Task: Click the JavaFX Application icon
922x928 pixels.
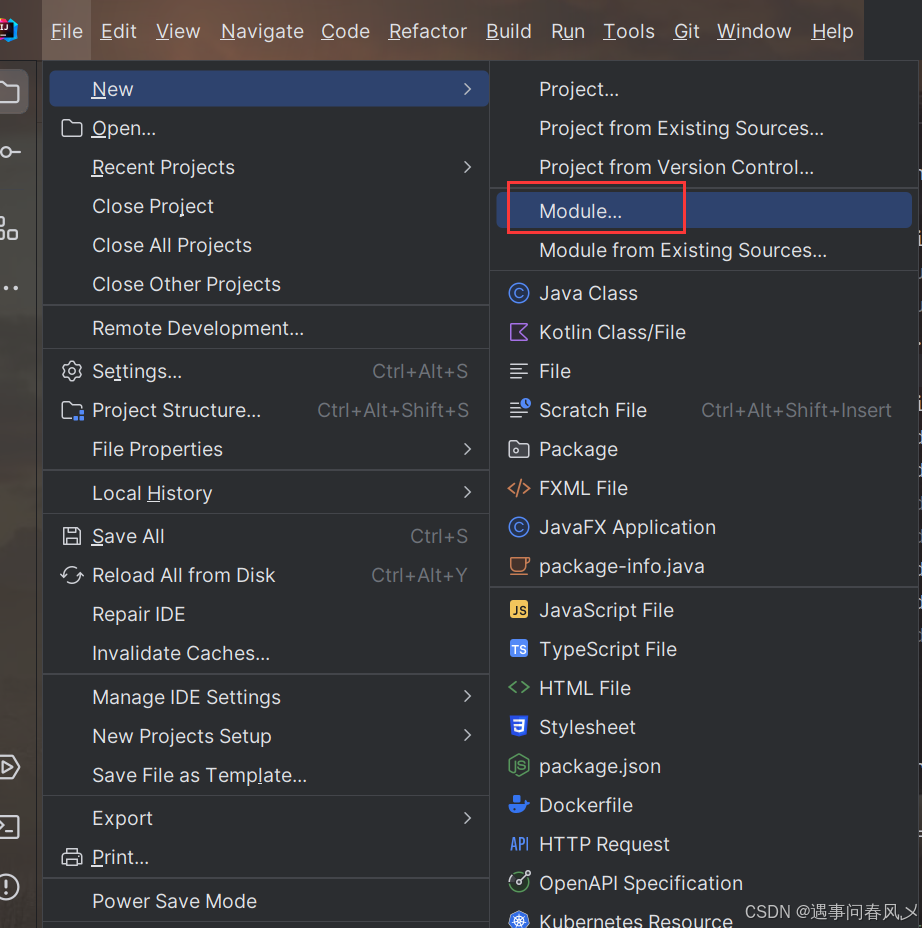Action: 519,527
